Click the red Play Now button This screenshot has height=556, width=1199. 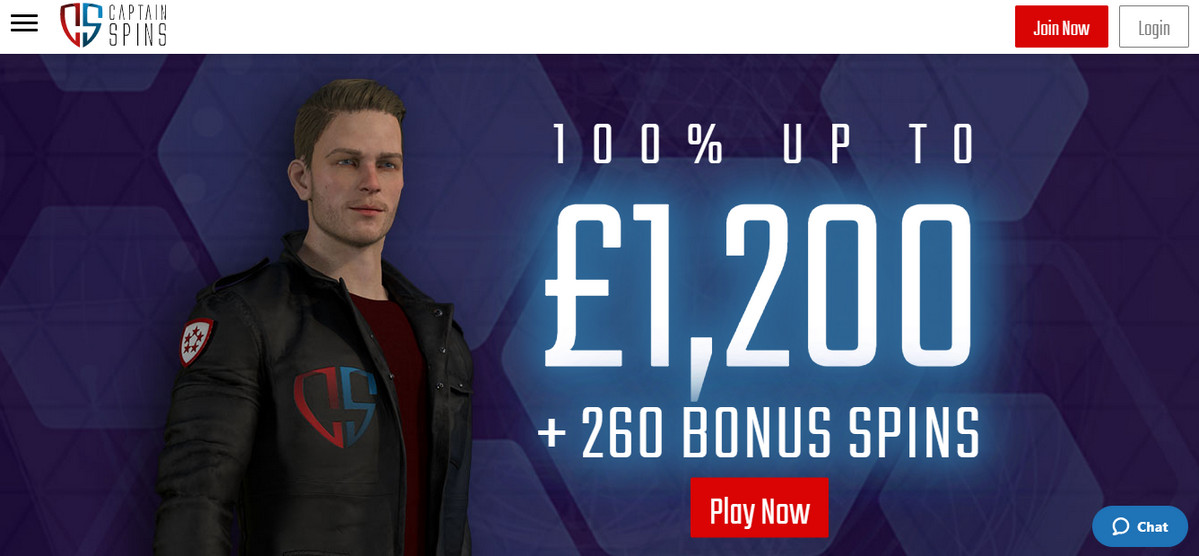[x=759, y=508]
